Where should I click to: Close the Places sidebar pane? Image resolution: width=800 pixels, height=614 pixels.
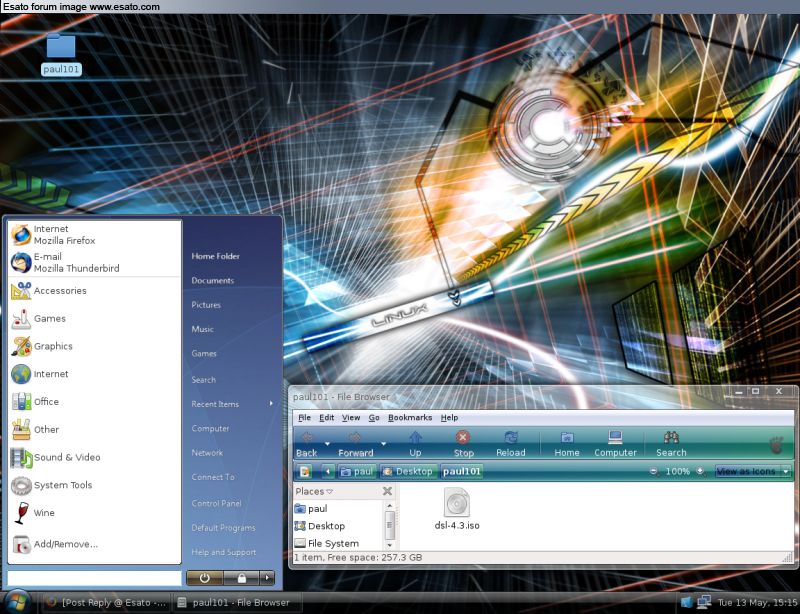[387, 491]
